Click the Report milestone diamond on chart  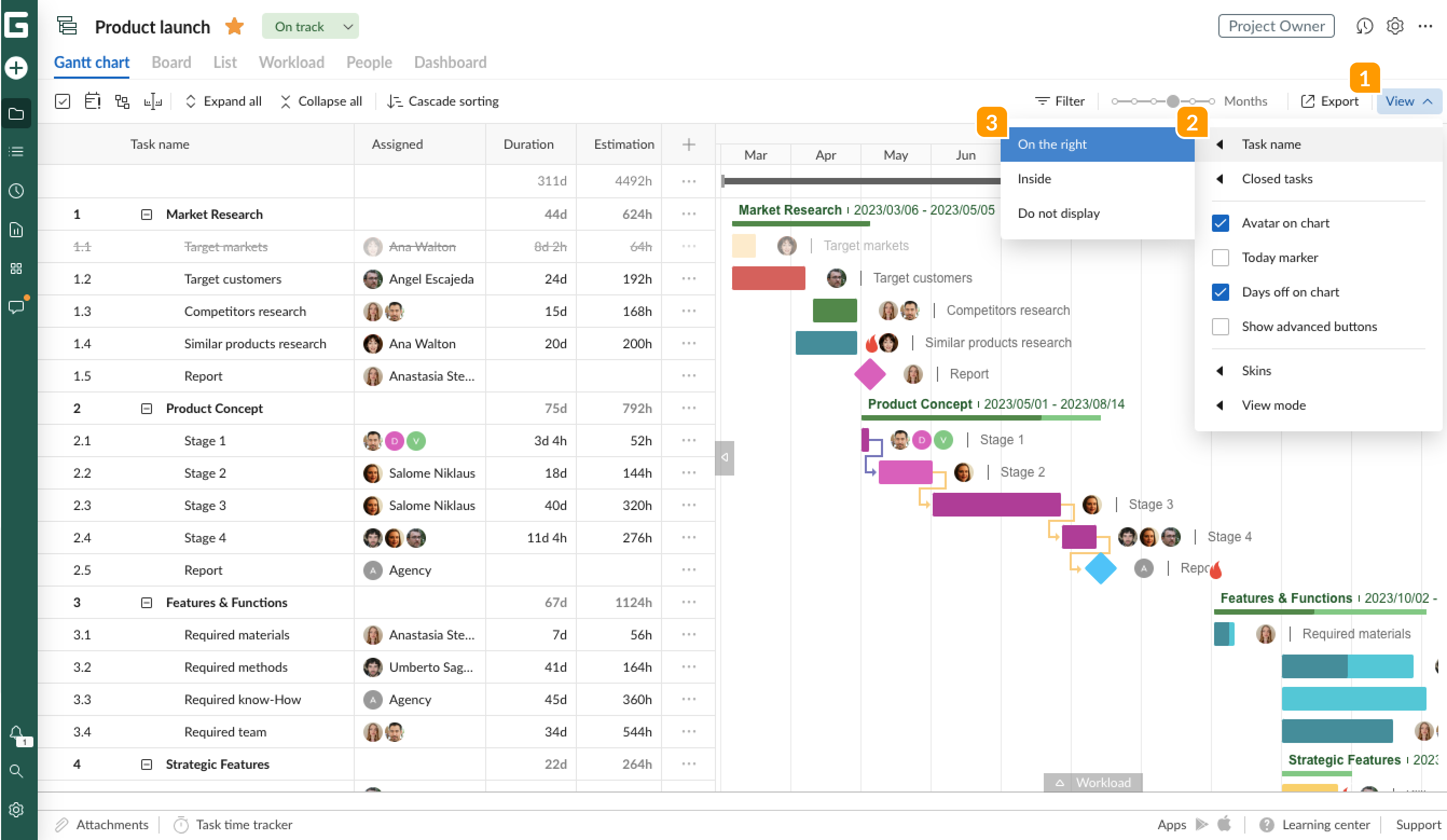coord(870,374)
